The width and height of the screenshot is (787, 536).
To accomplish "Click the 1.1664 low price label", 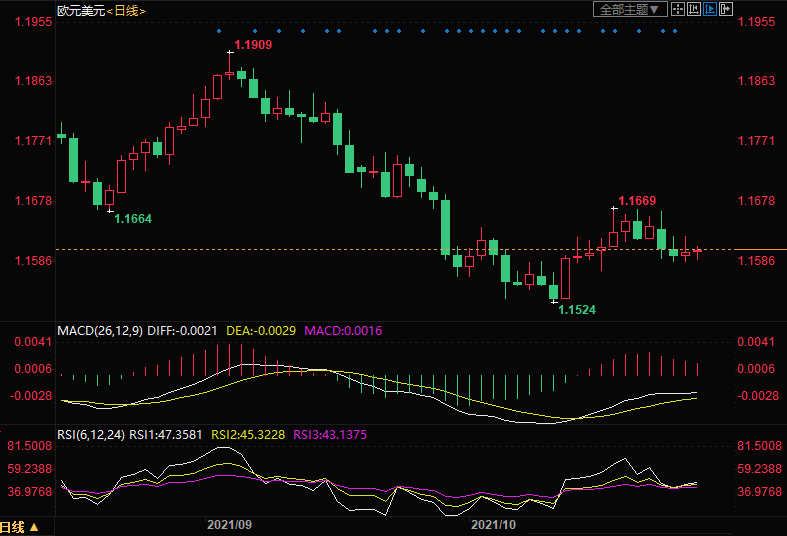I will click(132, 218).
